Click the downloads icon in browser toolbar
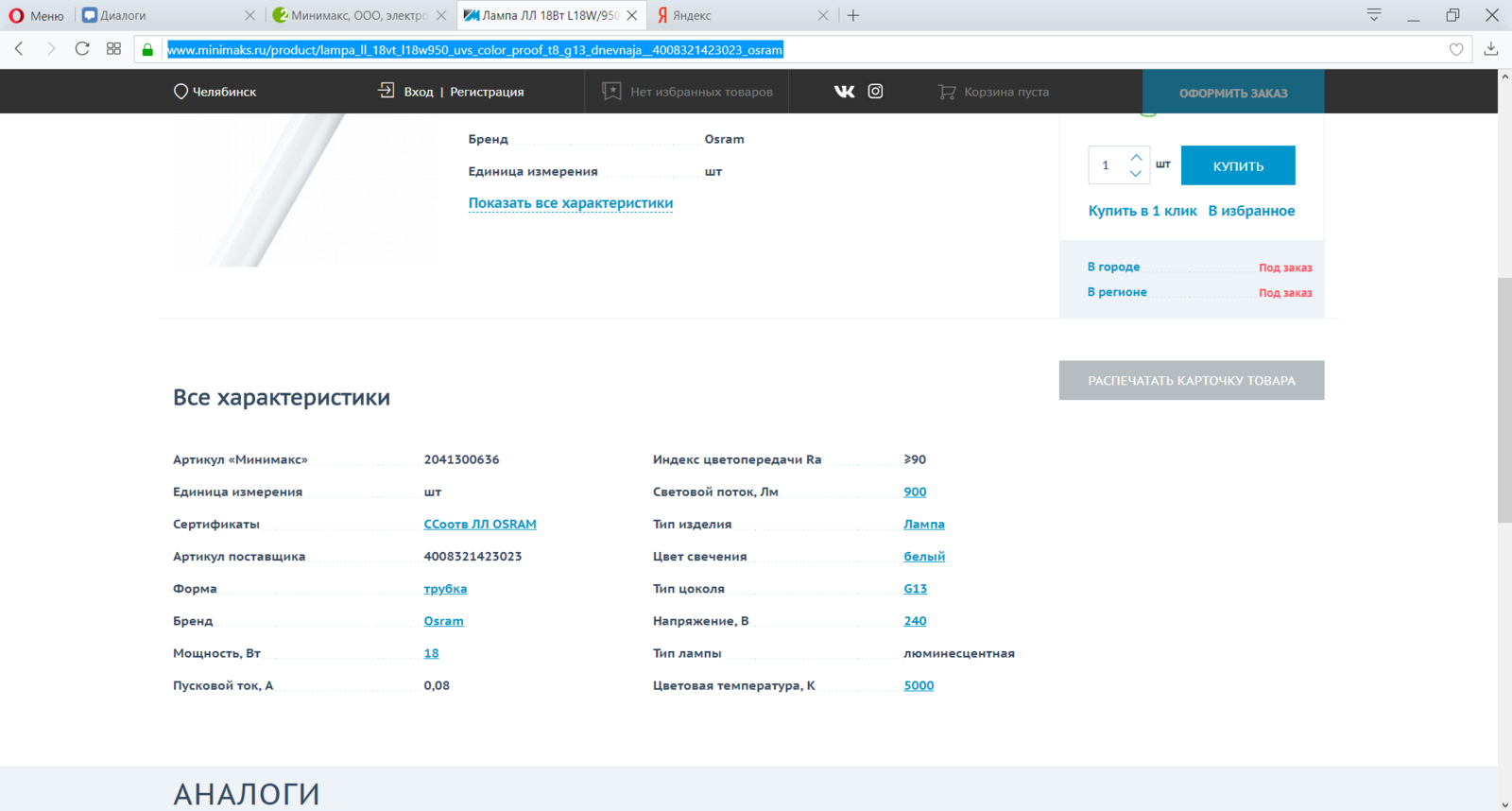This screenshot has height=811, width=1512. click(1491, 49)
